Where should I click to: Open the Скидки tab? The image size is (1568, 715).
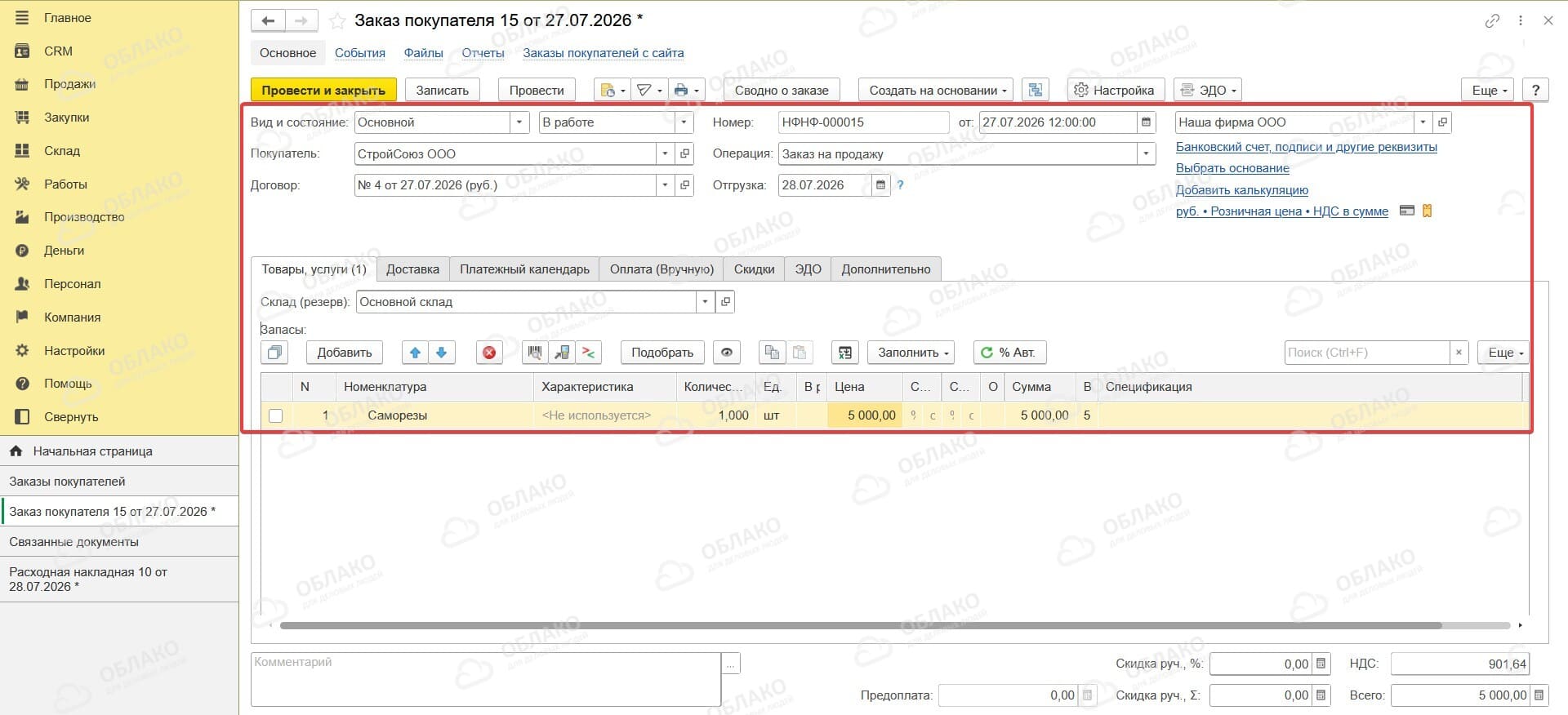[x=754, y=269]
